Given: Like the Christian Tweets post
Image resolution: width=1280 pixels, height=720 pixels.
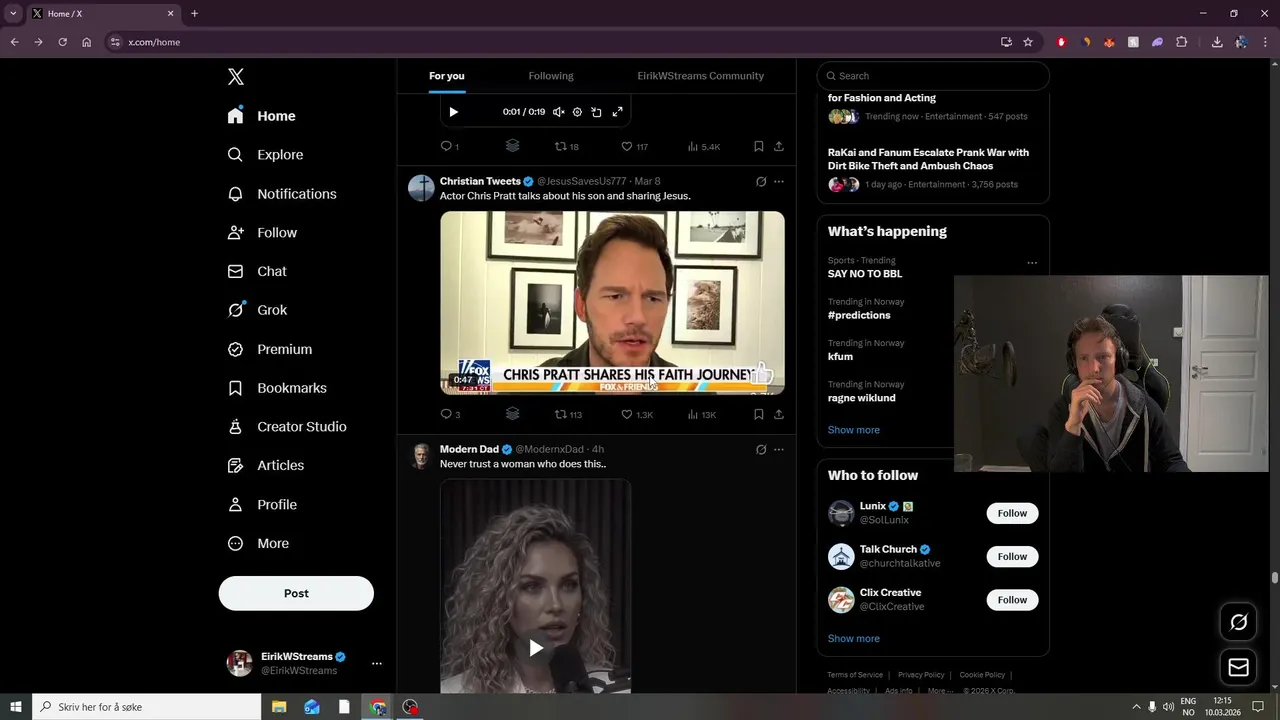Looking at the screenshot, I should [636, 414].
